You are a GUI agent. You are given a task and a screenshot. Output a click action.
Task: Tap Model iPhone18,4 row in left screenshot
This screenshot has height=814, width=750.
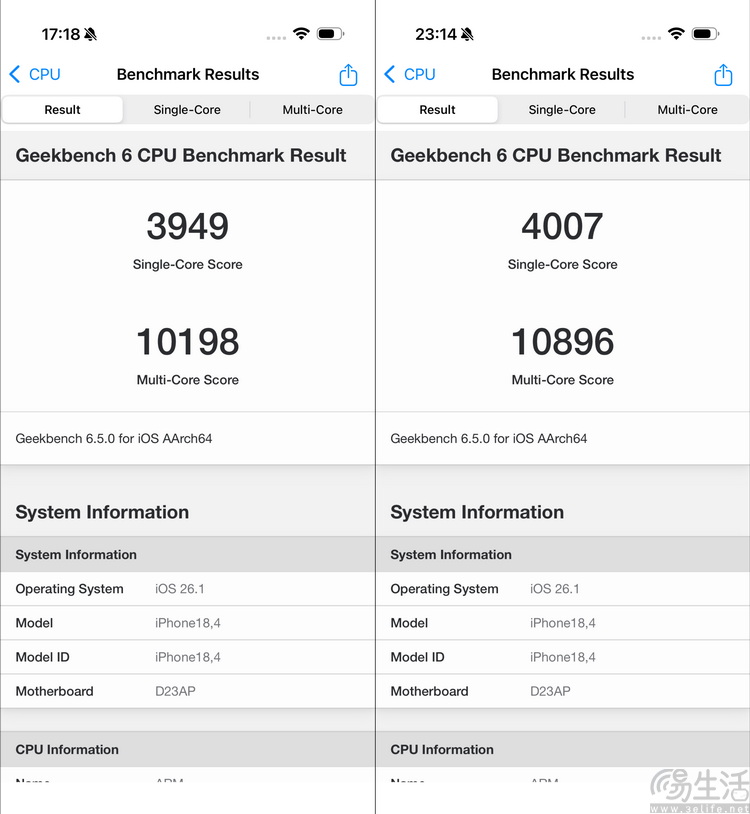187,623
